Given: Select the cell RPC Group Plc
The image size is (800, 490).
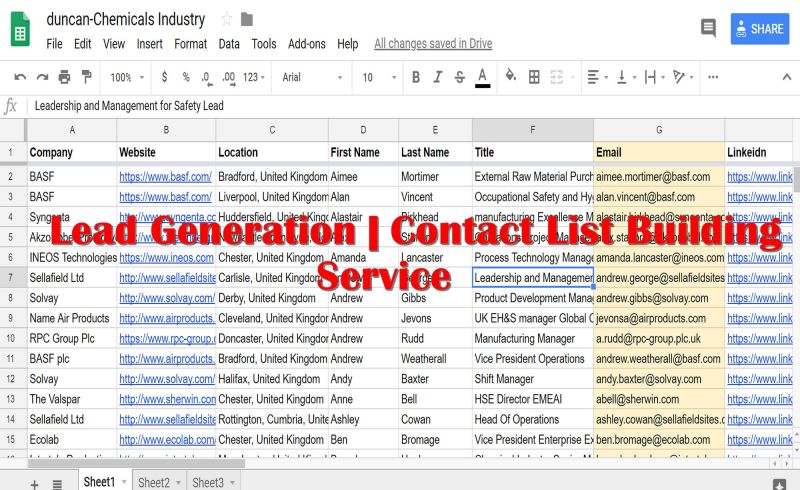Looking at the screenshot, I should pyautogui.click(x=72, y=338).
